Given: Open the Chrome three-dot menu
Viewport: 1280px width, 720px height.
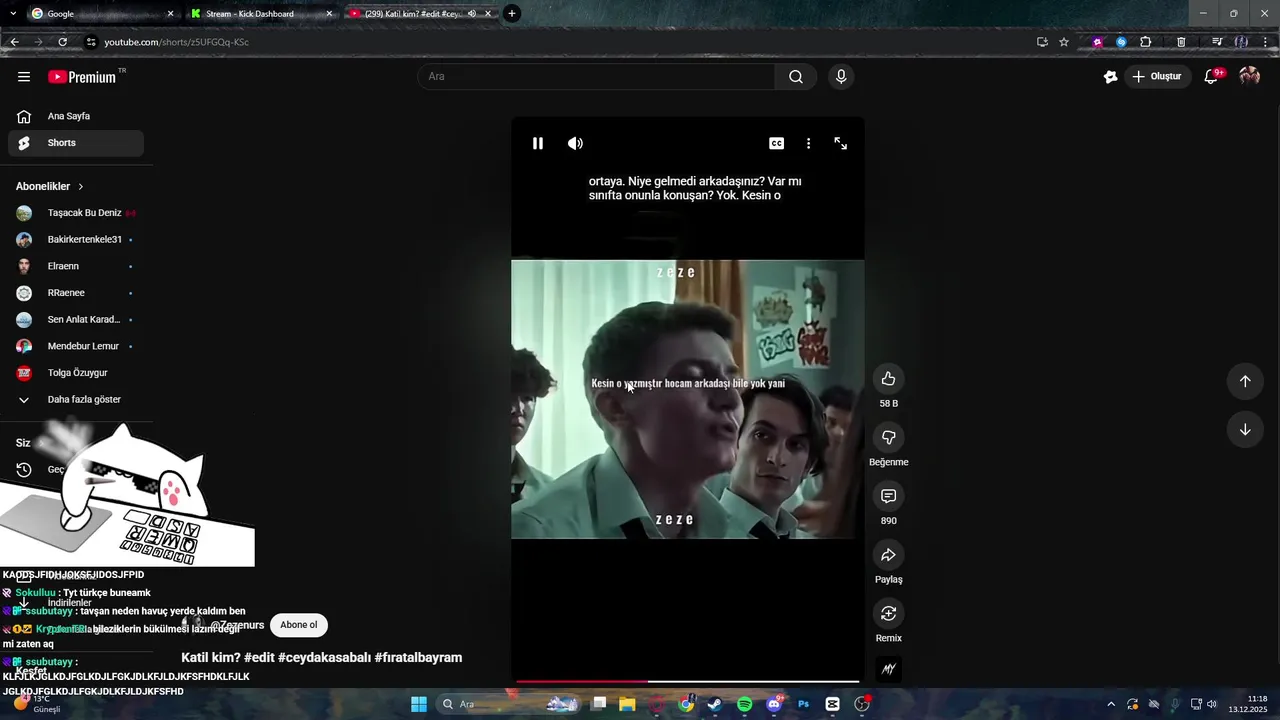Looking at the screenshot, I should click(1265, 42).
